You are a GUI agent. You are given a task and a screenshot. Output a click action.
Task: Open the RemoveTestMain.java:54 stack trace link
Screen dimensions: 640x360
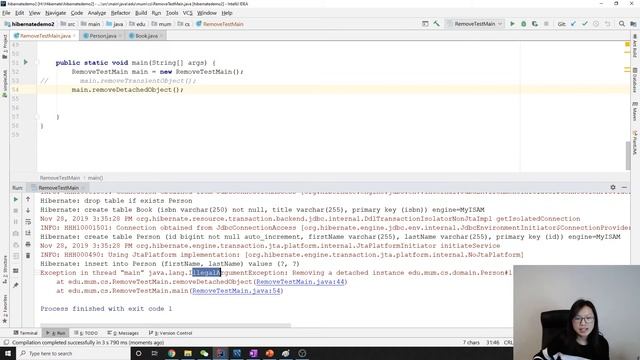pos(236,291)
